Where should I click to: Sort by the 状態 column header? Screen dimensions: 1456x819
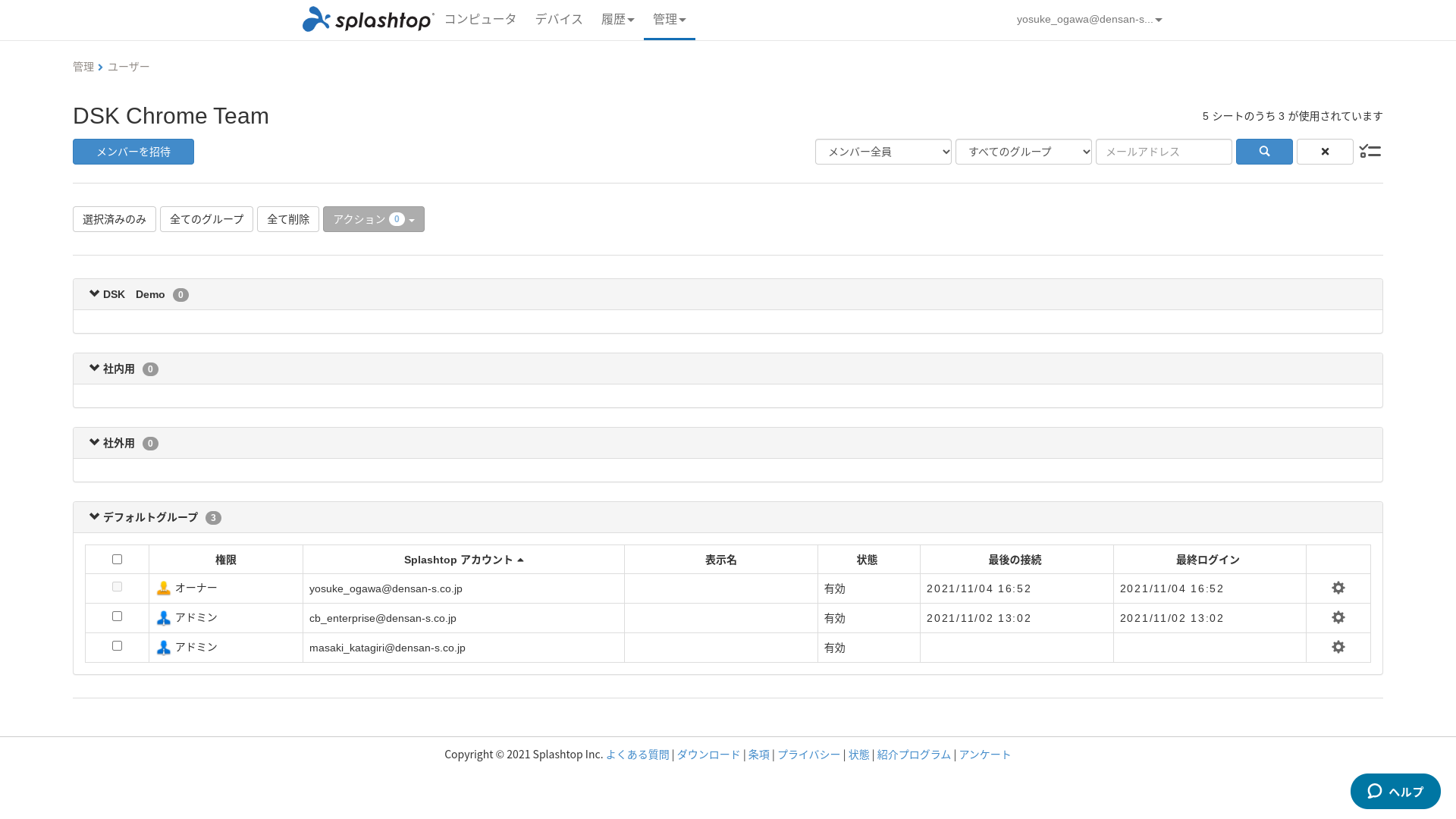868,560
